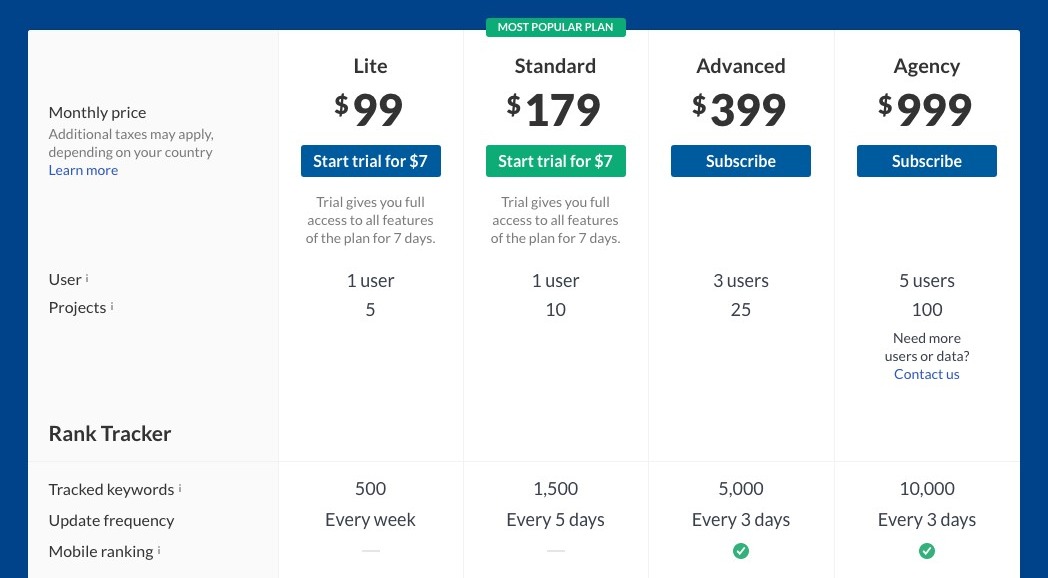Click the info icon next to Projects
This screenshot has width=1048, height=578.
[x=112, y=306]
